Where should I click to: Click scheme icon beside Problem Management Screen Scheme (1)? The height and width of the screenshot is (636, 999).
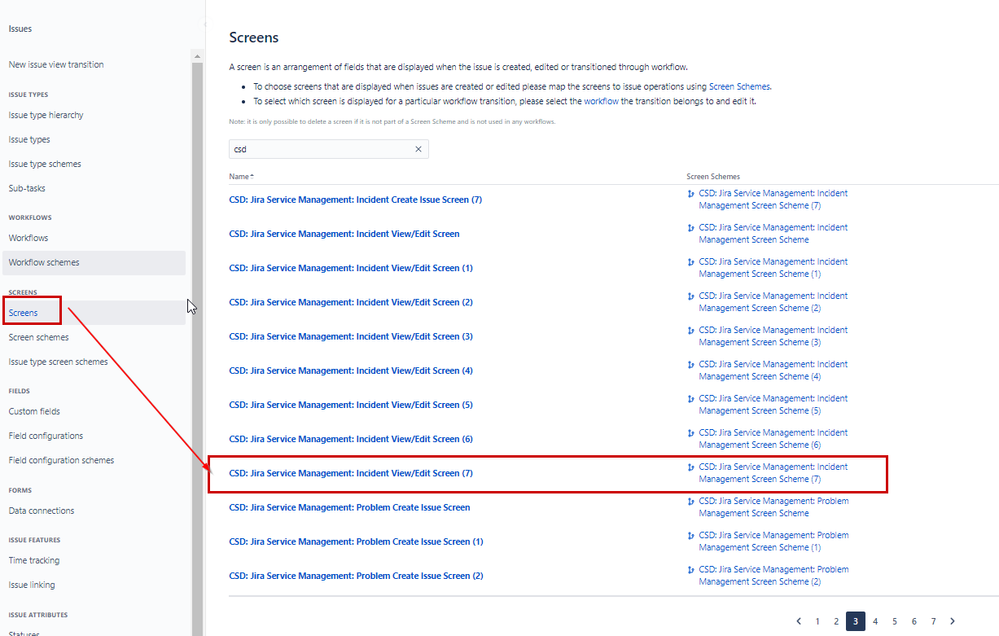pyautogui.click(x=691, y=535)
